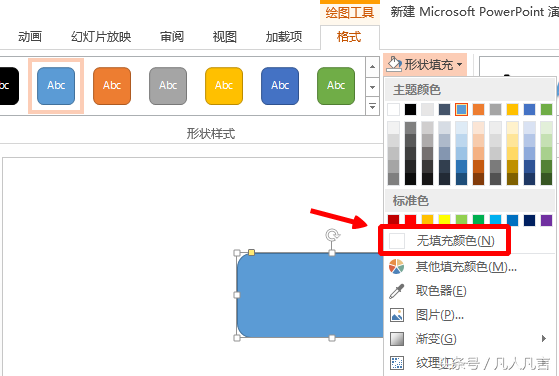Open the 幻灯片放映 ribbon tab
The height and width of the screenshot is (376, 559).
(x=101, y=37)
